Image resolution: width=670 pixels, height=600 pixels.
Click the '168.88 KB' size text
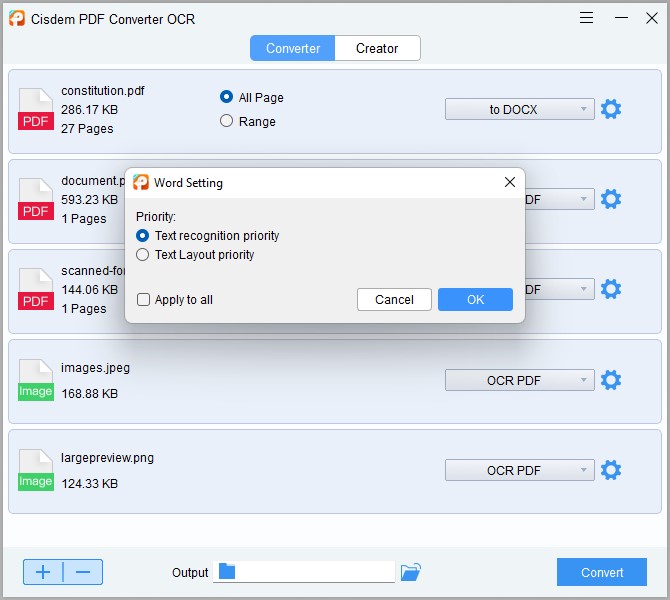click(89, 394)
